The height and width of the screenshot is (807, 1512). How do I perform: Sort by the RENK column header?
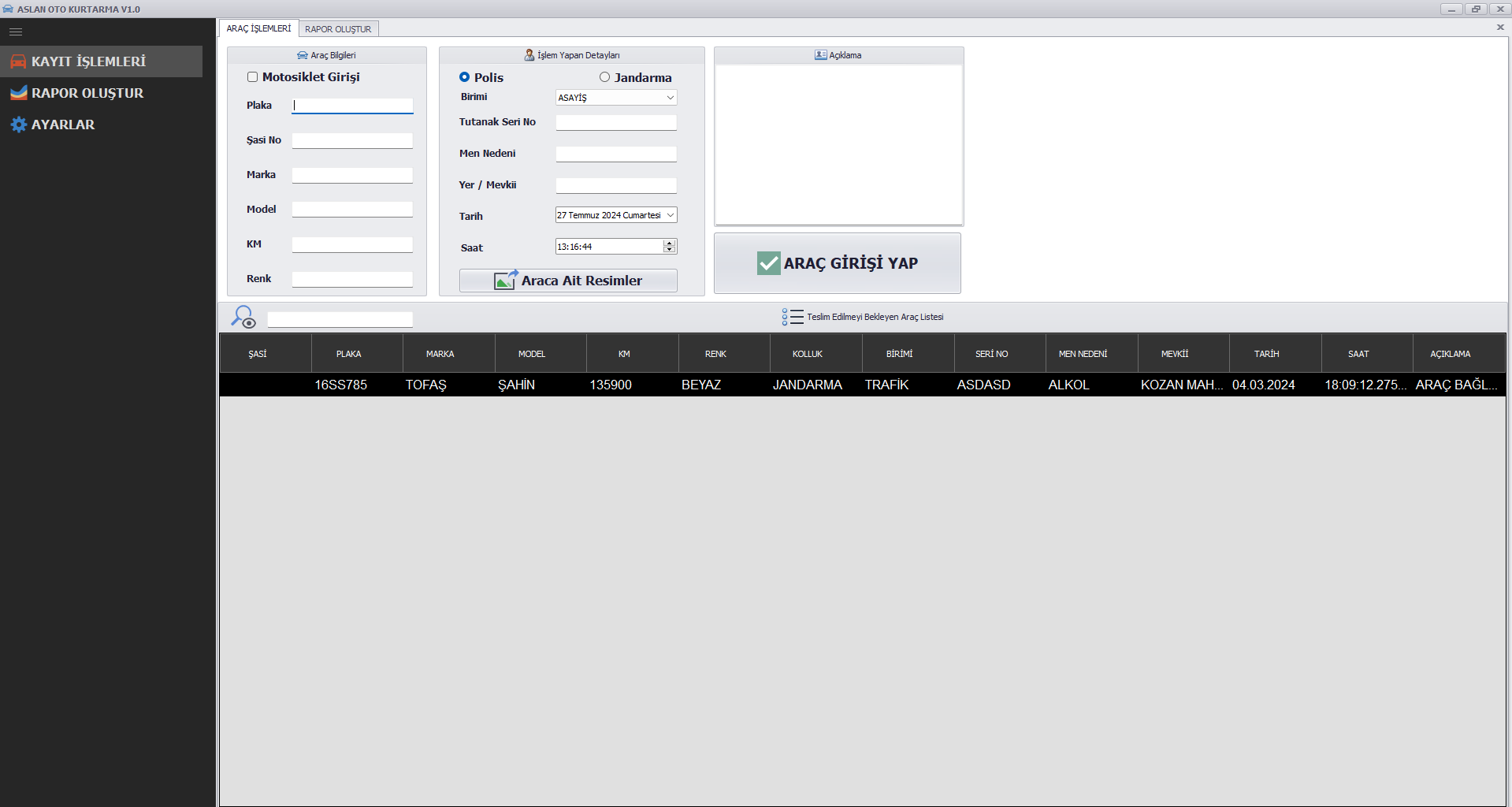pyautogui.click(x=724, y=354)
